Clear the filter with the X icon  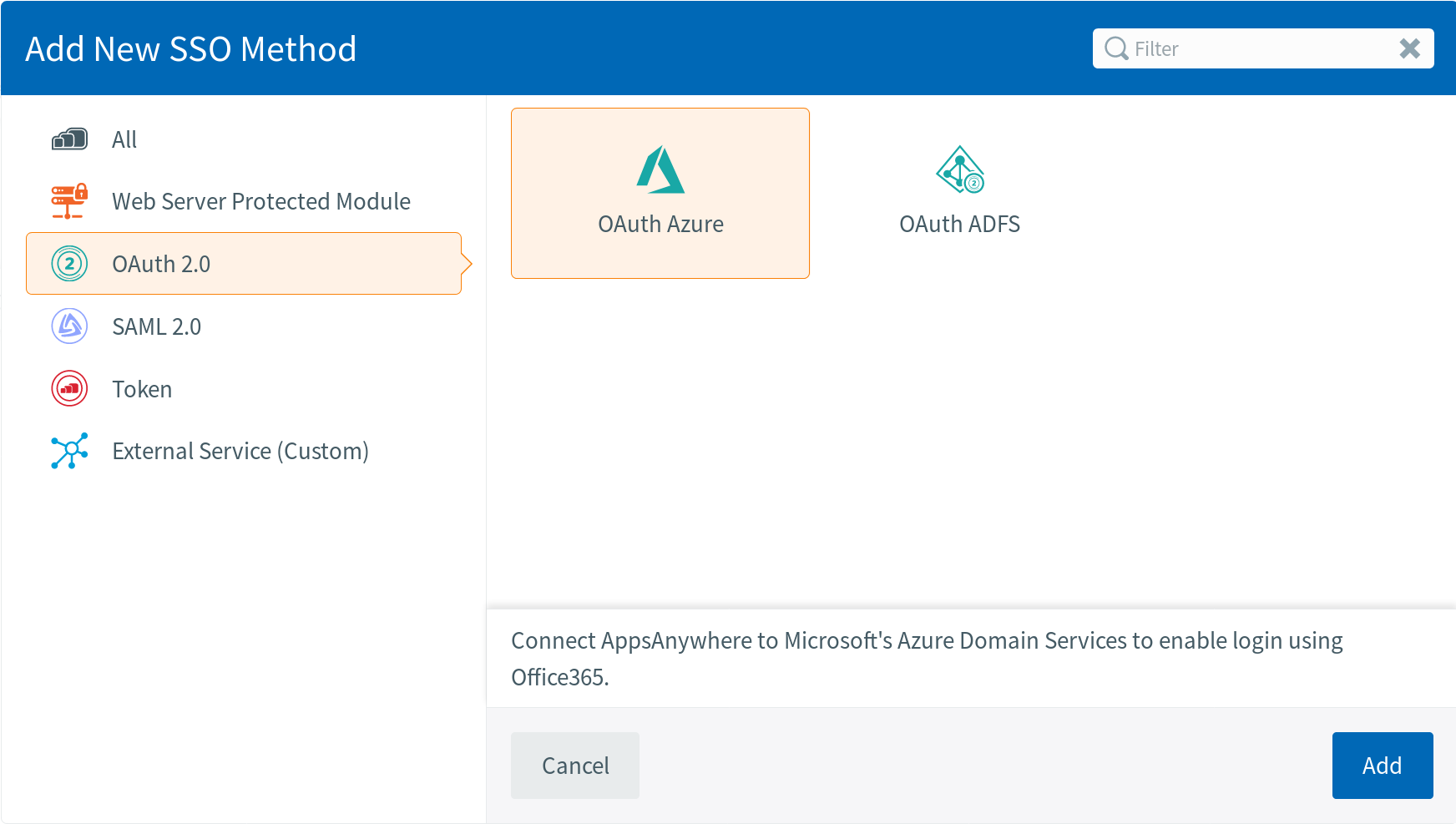1410,48
